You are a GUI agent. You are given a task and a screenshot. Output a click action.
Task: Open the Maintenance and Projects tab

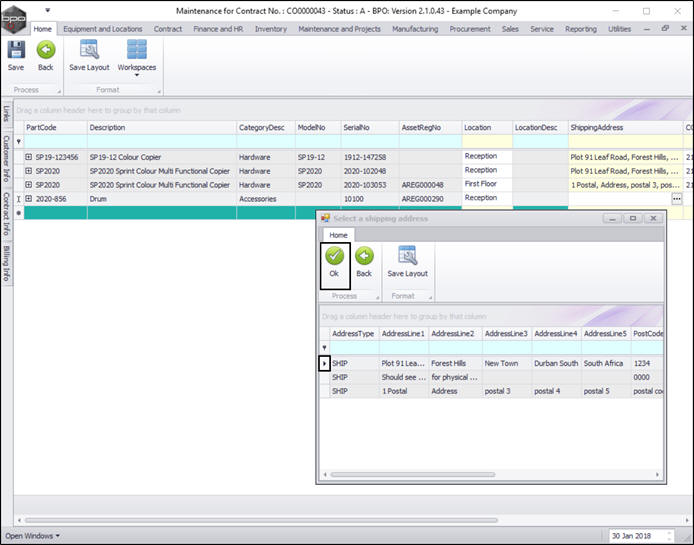pos(339,29)
